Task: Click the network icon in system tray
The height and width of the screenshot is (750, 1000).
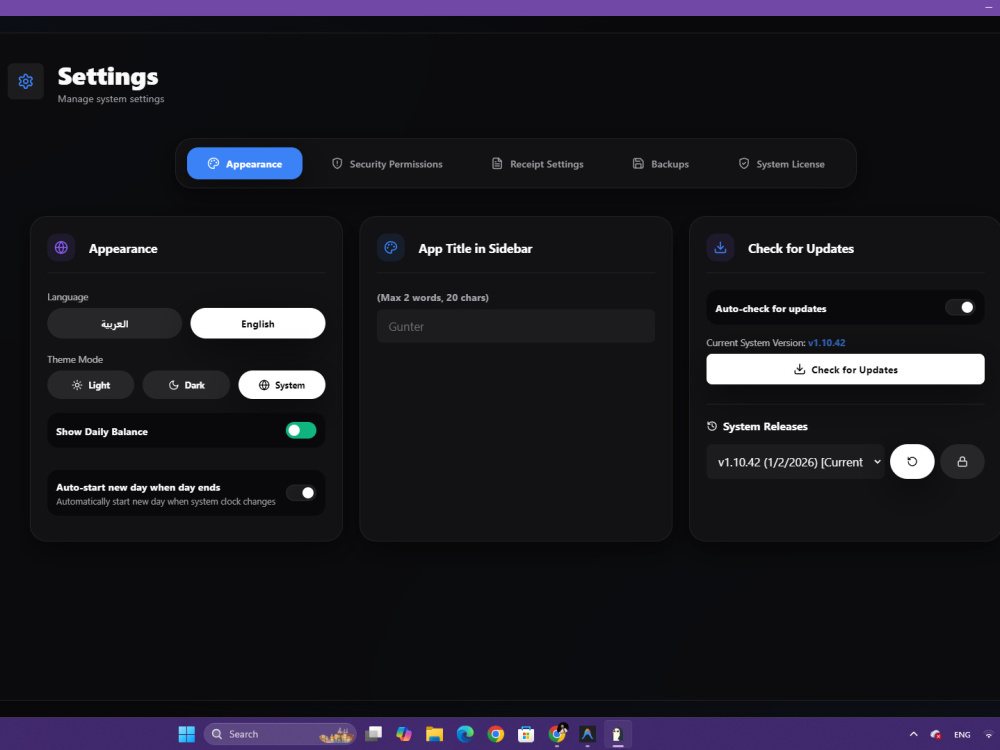Action: [989, 735]
